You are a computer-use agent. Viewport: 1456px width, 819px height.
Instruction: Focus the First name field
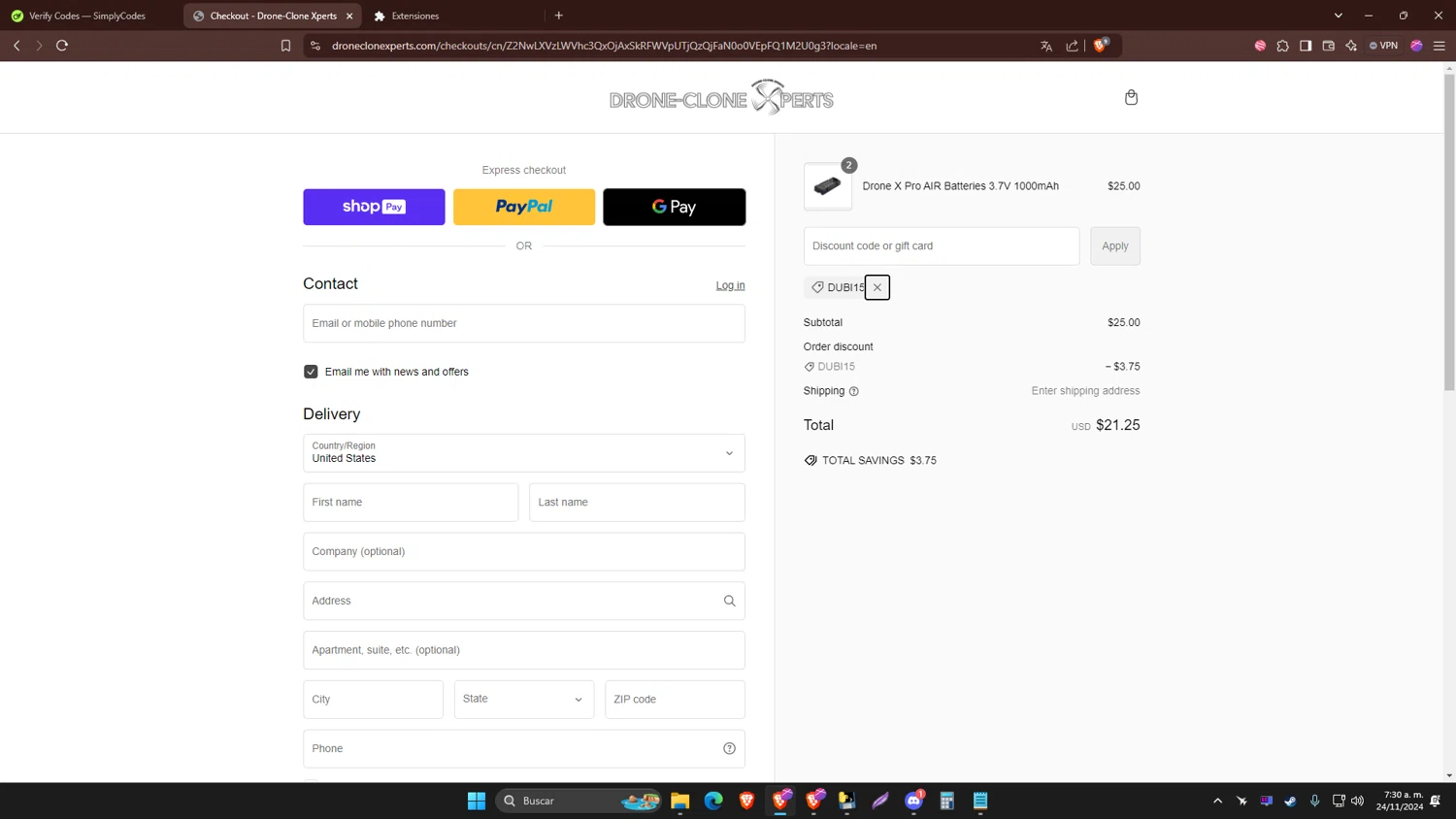point(411,503)
